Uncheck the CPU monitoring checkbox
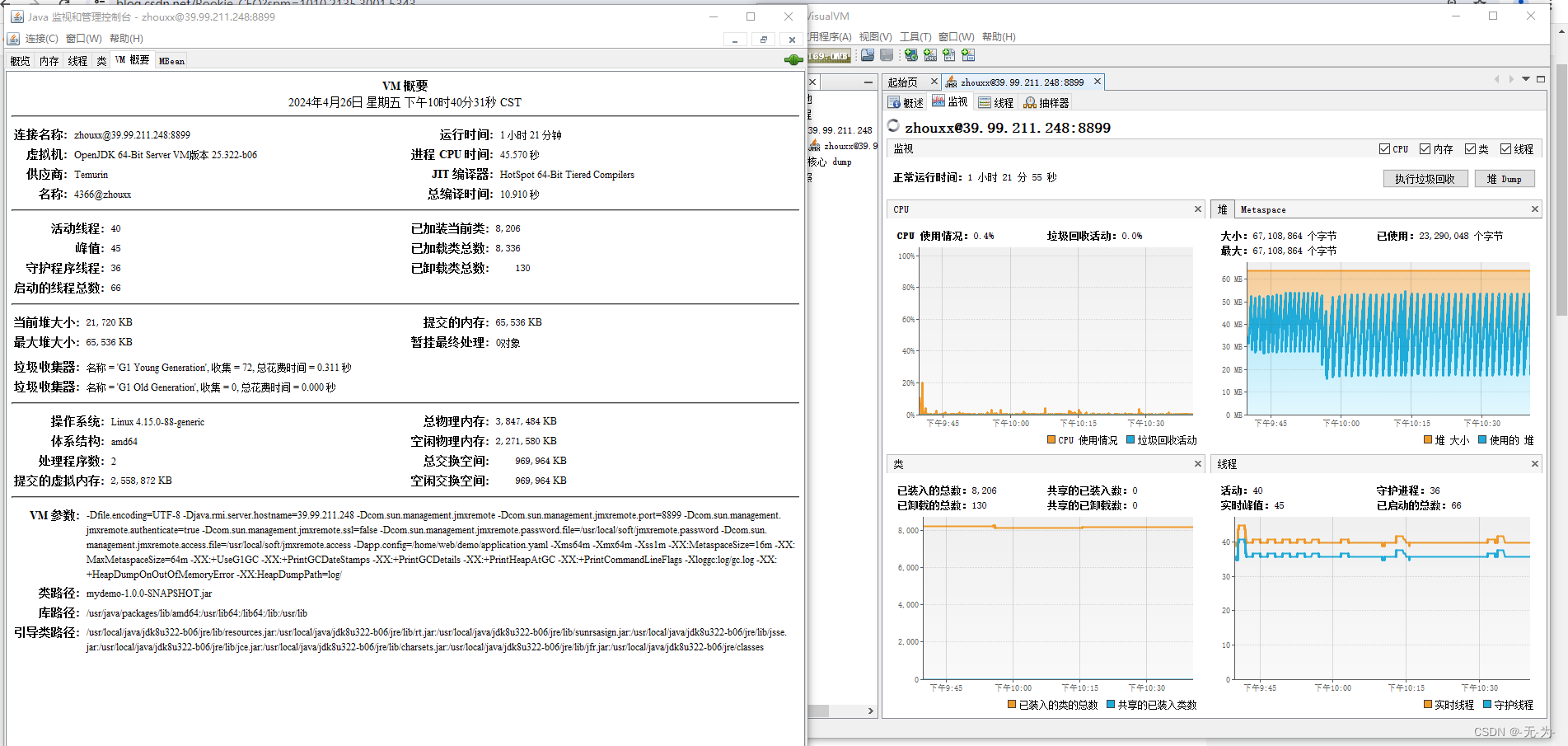This screenshot has width=1568, height=746. click(1385, 148)
